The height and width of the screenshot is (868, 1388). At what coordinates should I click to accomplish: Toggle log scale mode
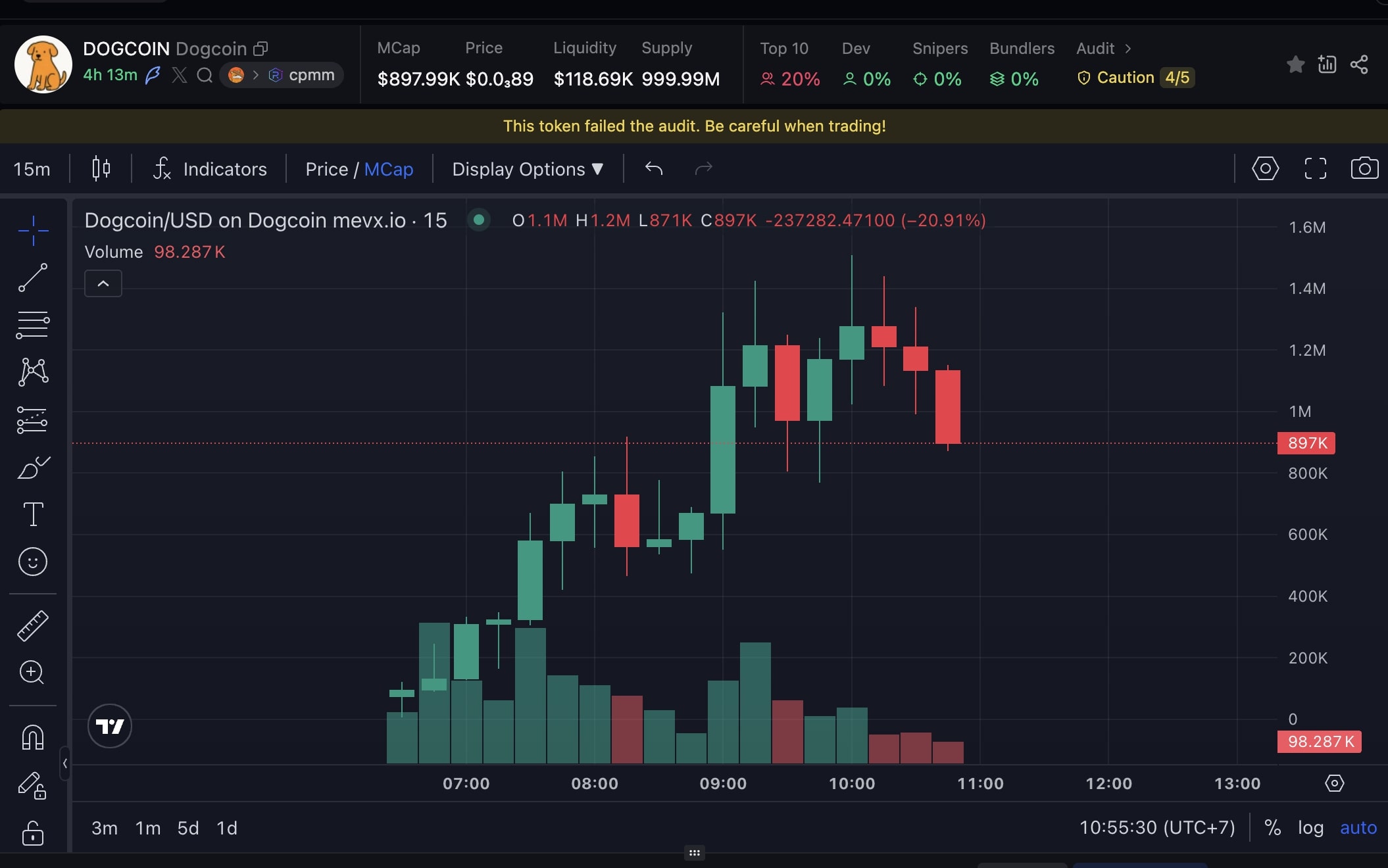(1310, 827)
